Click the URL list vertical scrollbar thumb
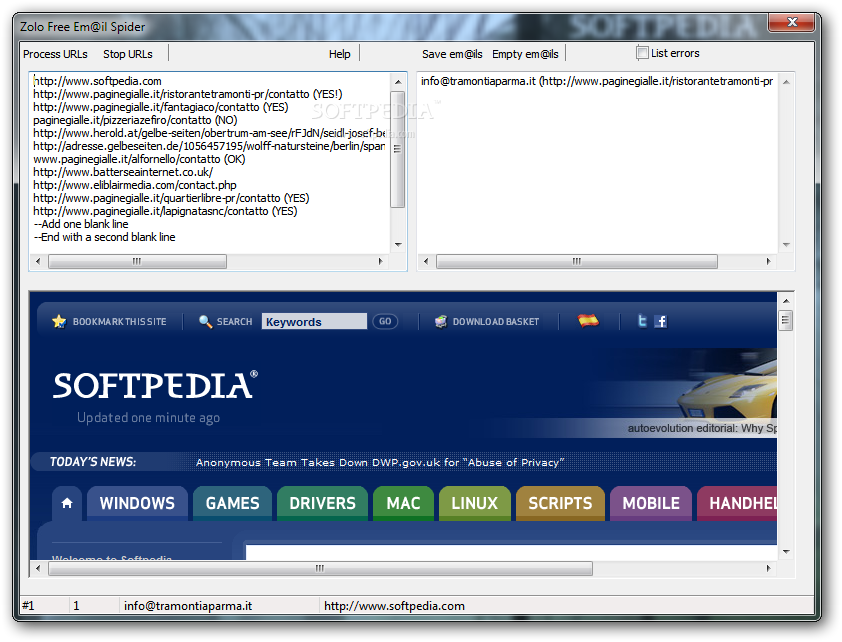The height and width of the screenshot is (642, 842). [x=397, y=149]
